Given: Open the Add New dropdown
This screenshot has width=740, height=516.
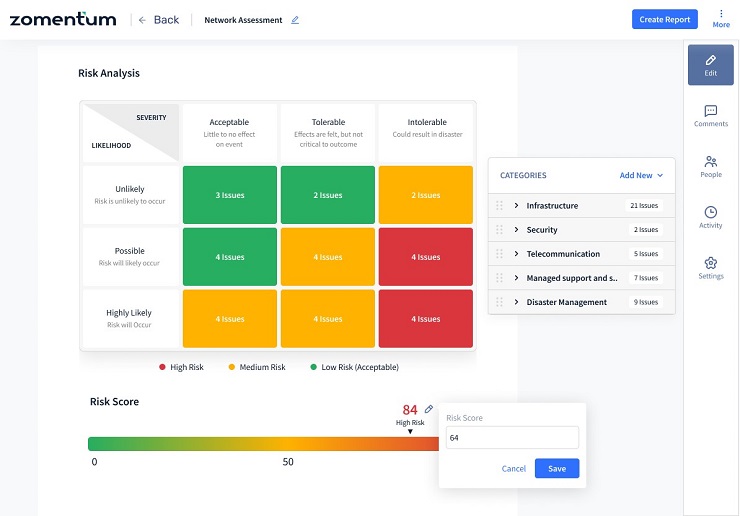Looking at the screenshot, I should 641,175.
